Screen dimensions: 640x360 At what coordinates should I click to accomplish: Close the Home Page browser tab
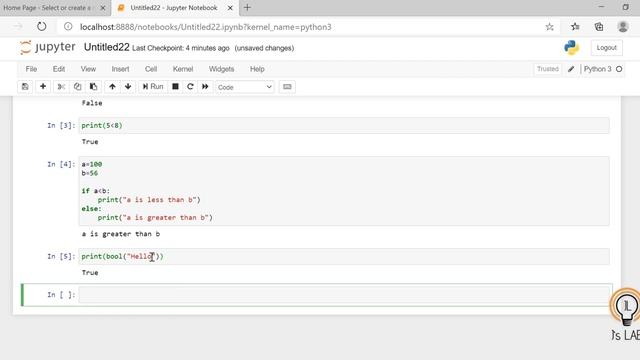click(x=103, y=8)
